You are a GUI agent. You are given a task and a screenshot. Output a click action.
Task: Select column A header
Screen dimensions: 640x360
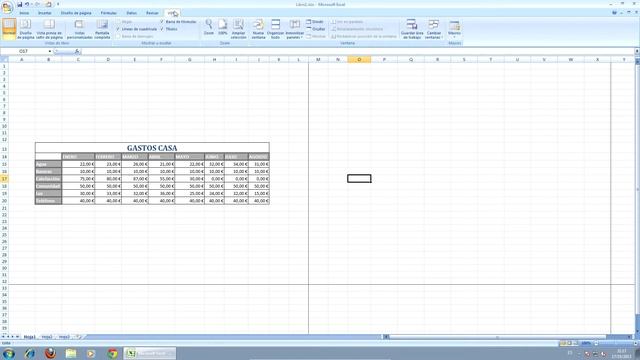[22, 60]
